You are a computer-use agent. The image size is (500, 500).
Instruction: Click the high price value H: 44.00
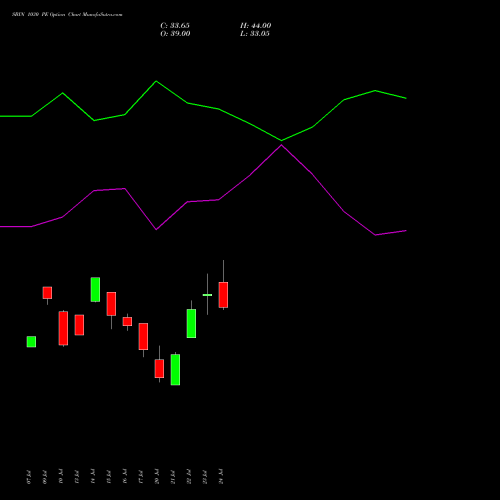(x=256, y=26)
